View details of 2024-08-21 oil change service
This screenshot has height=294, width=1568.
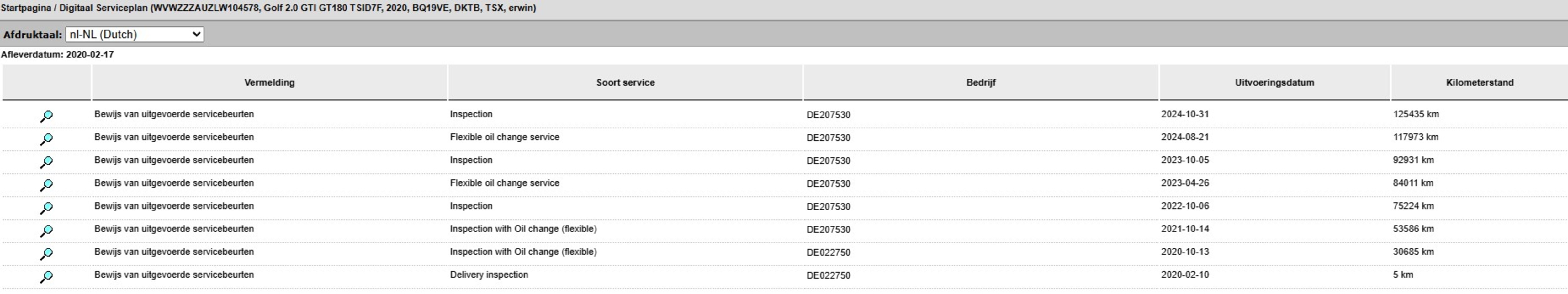point(46,139)
